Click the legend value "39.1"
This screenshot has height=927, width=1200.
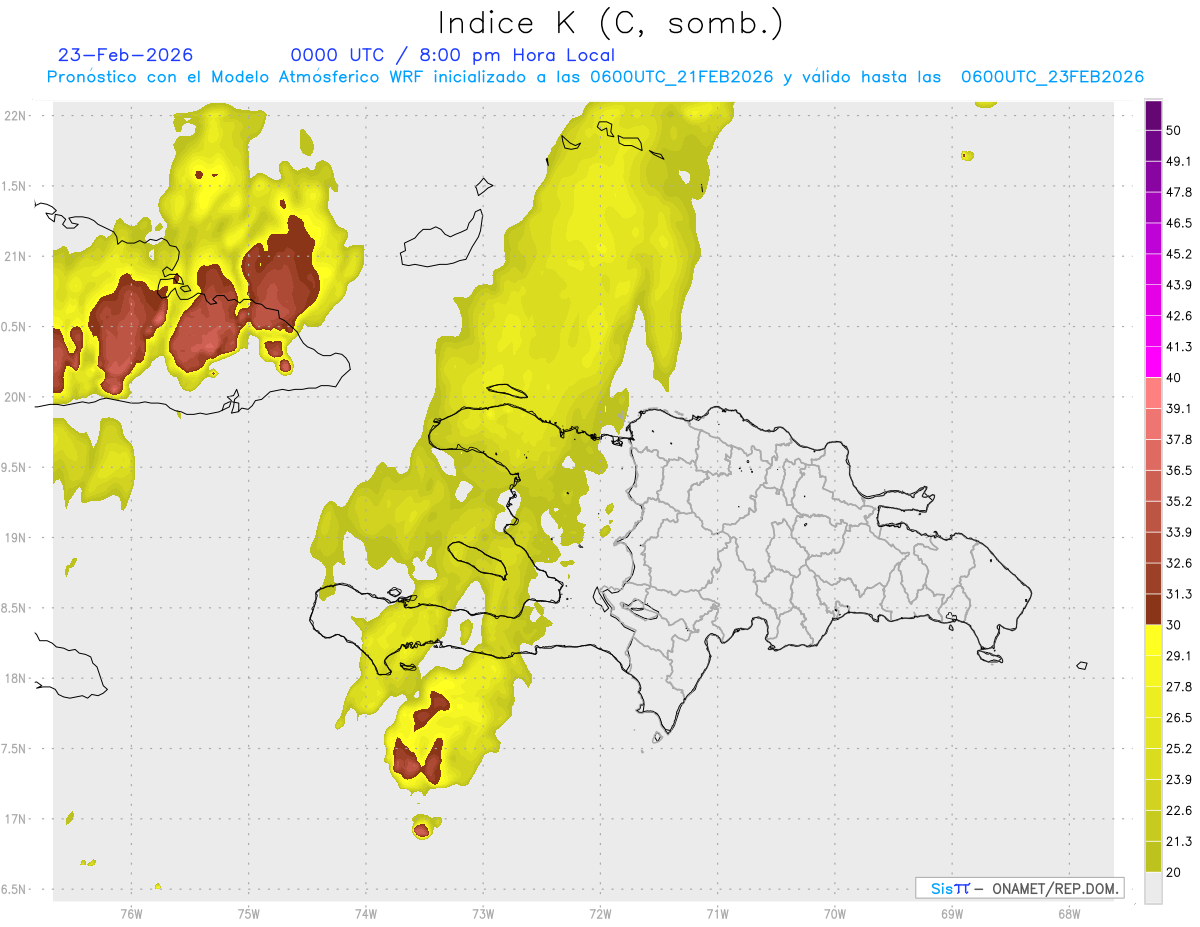1179,409
